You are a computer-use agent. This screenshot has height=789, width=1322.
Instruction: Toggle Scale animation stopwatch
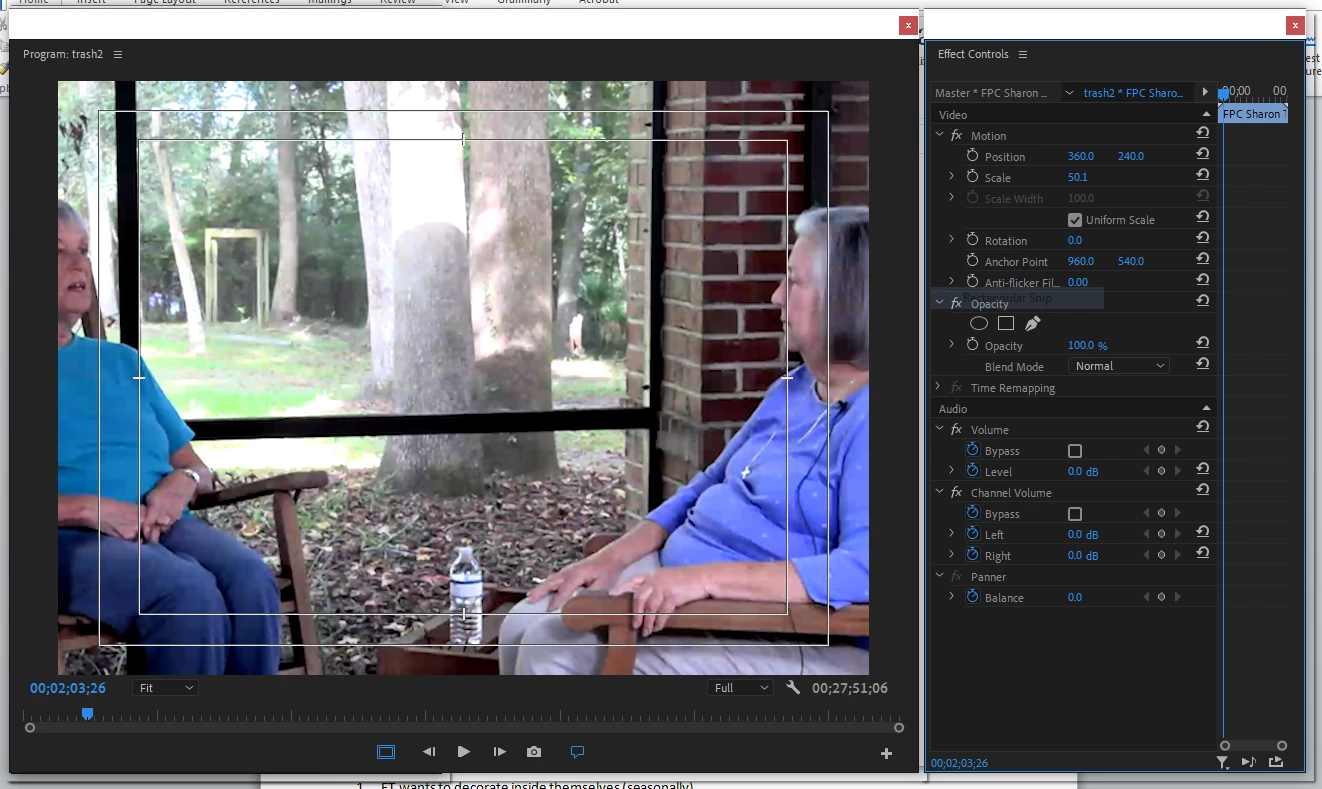(972, 177)
